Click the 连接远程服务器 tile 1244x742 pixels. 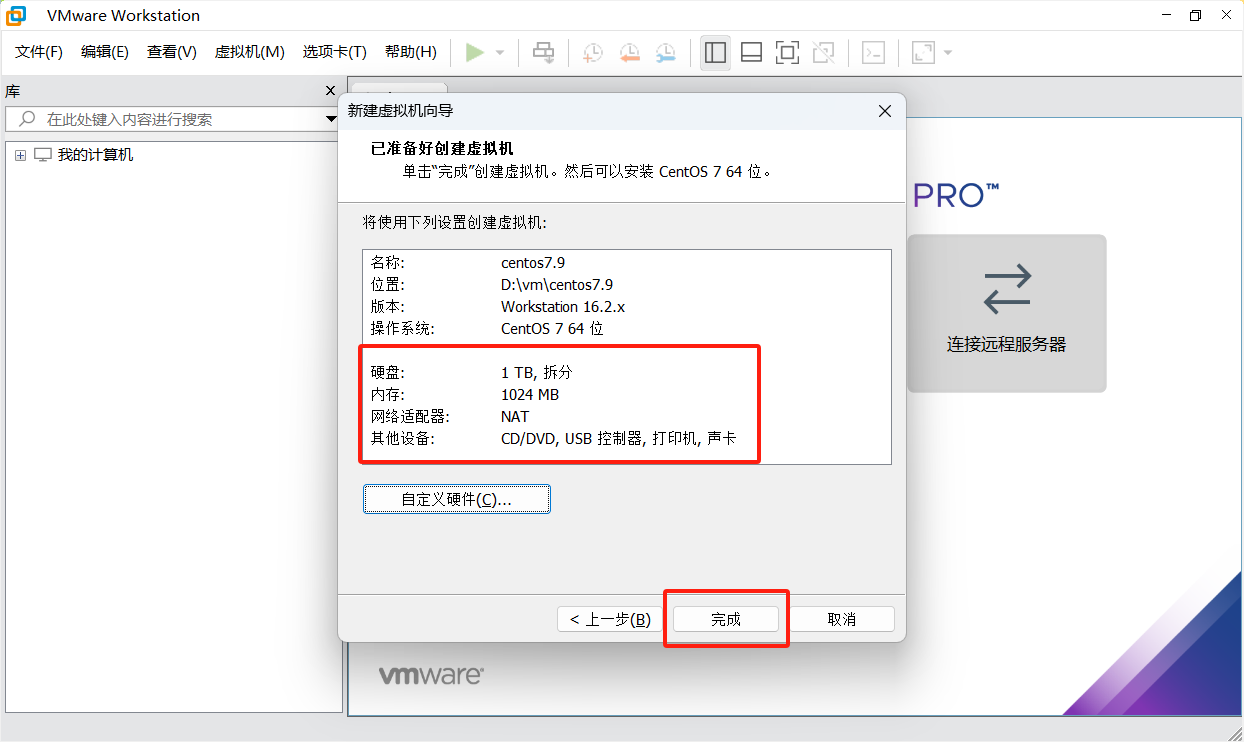point(1007,313)
